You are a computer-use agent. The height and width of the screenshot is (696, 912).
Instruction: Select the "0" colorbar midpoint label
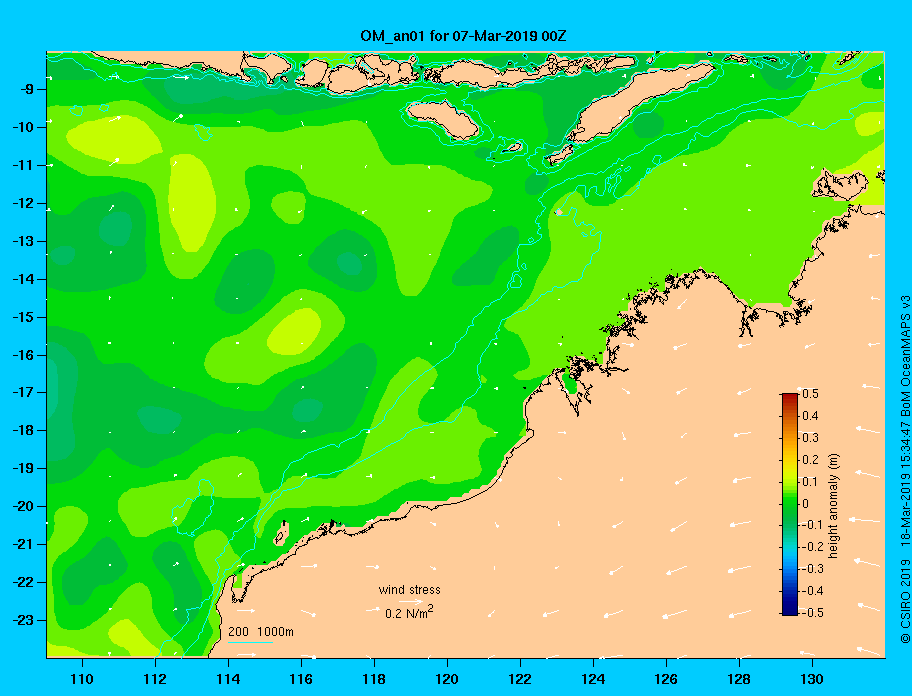[x=806, y=504]
